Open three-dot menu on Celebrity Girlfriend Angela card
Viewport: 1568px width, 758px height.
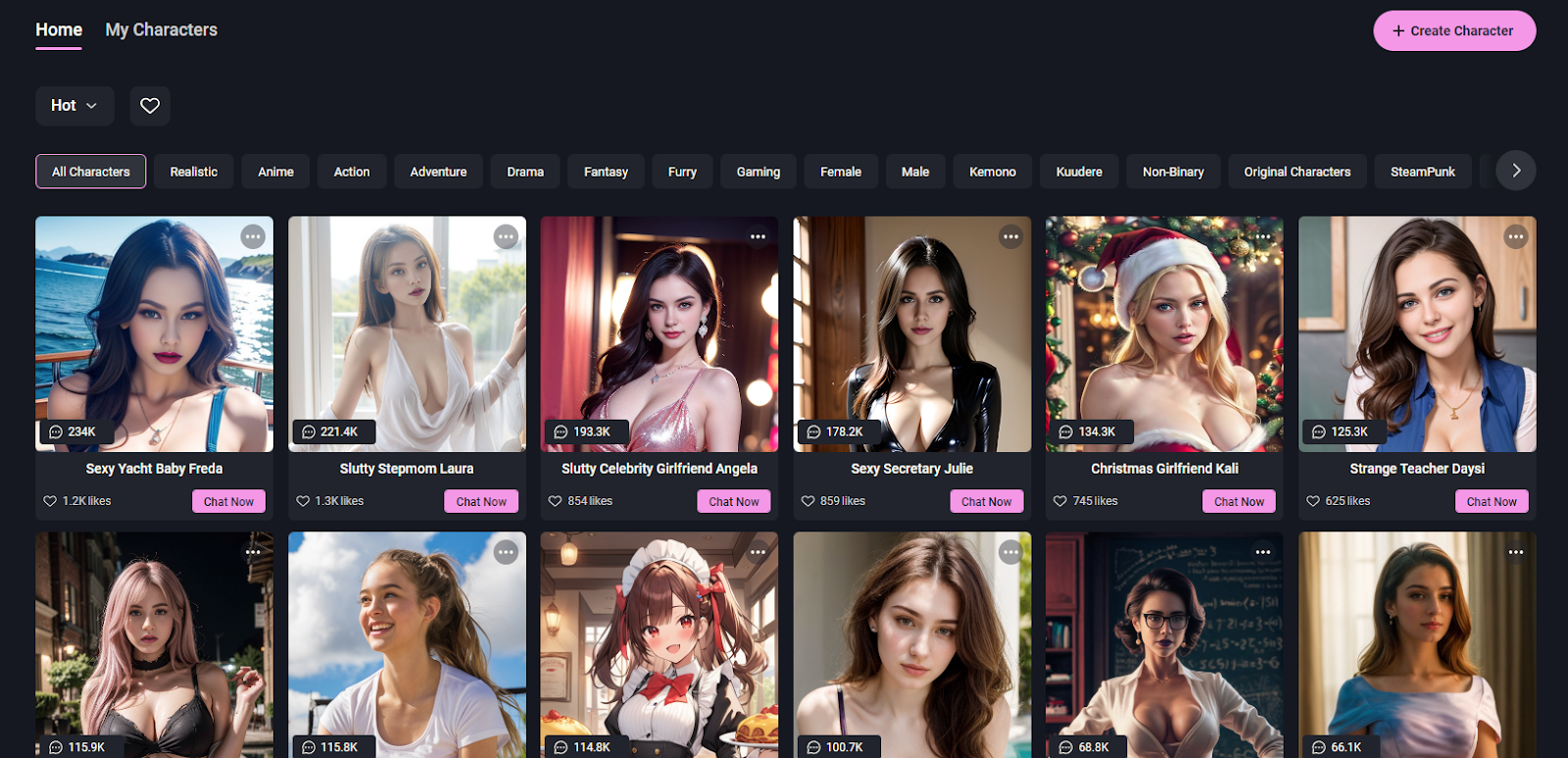point(759,236)
